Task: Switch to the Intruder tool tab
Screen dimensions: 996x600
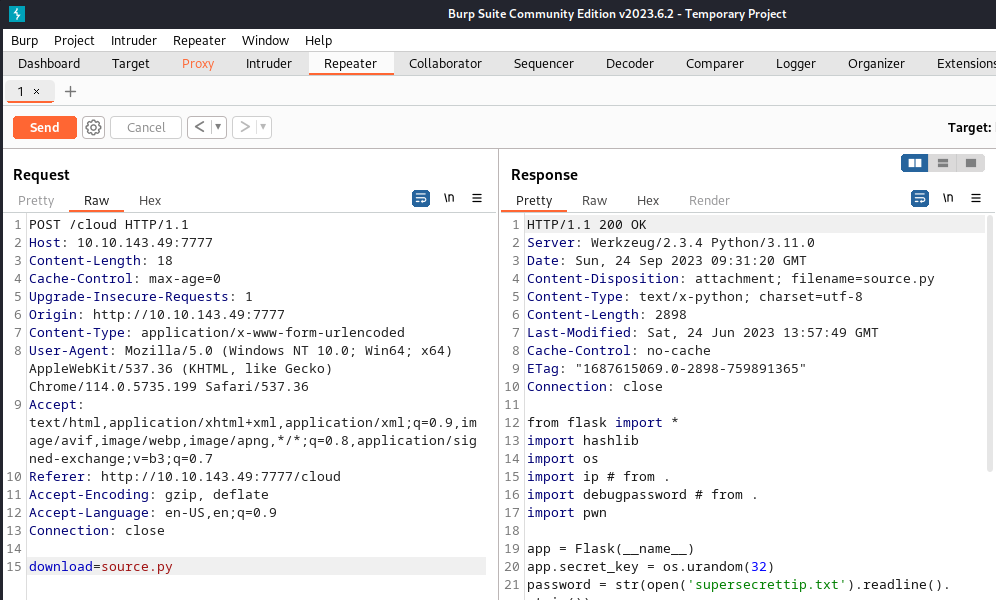Action: click(269, 63)
